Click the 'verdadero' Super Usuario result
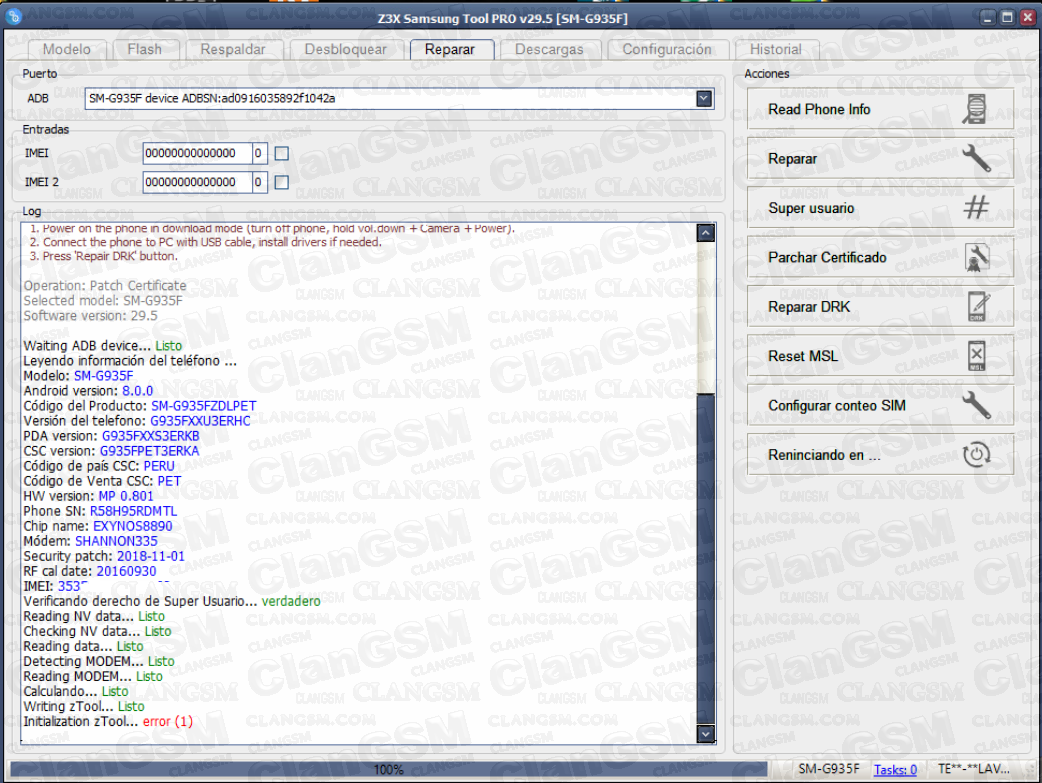Screen dimensions: 1042x783 click(x=290, y=601)
